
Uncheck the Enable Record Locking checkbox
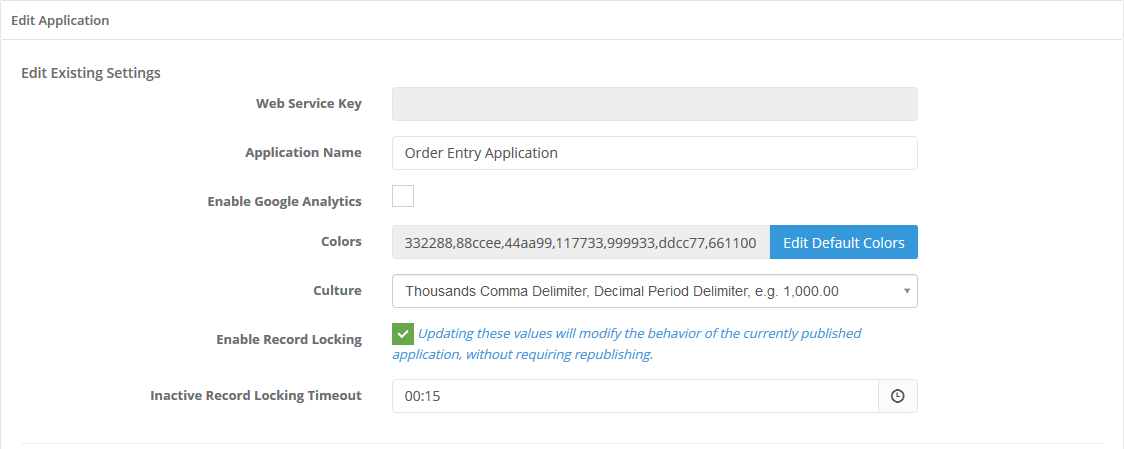pos(403,334)
